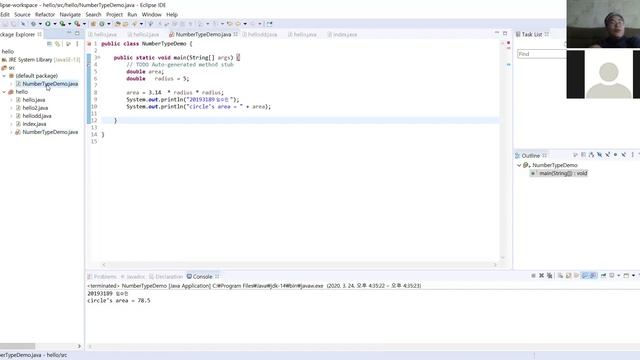The image size is (640, 360).
Task: Click editor line 8 area calculation code
Action: [175, 93]
